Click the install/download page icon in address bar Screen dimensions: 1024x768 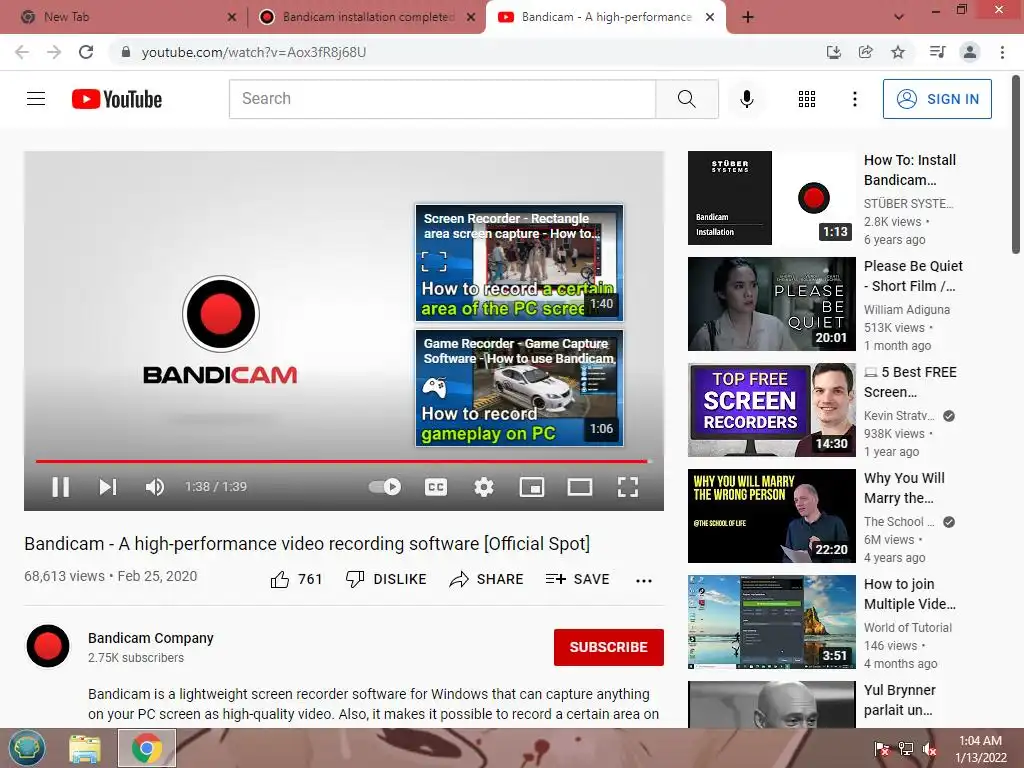[833, 52]
